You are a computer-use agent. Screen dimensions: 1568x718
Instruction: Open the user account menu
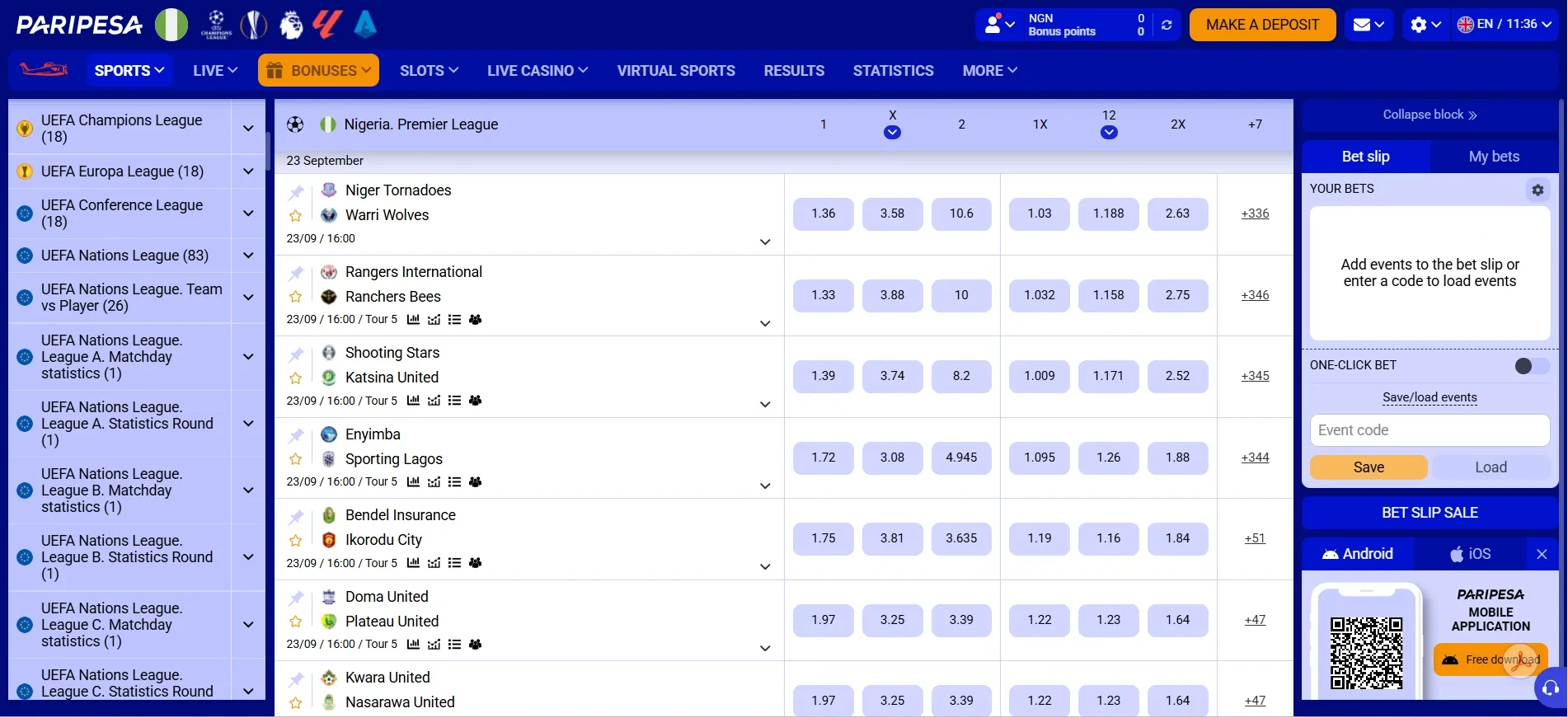999,25
